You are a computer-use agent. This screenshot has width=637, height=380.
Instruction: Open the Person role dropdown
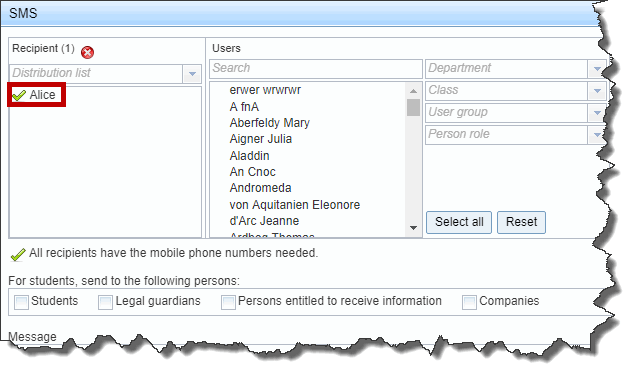(x=597, y=135)
